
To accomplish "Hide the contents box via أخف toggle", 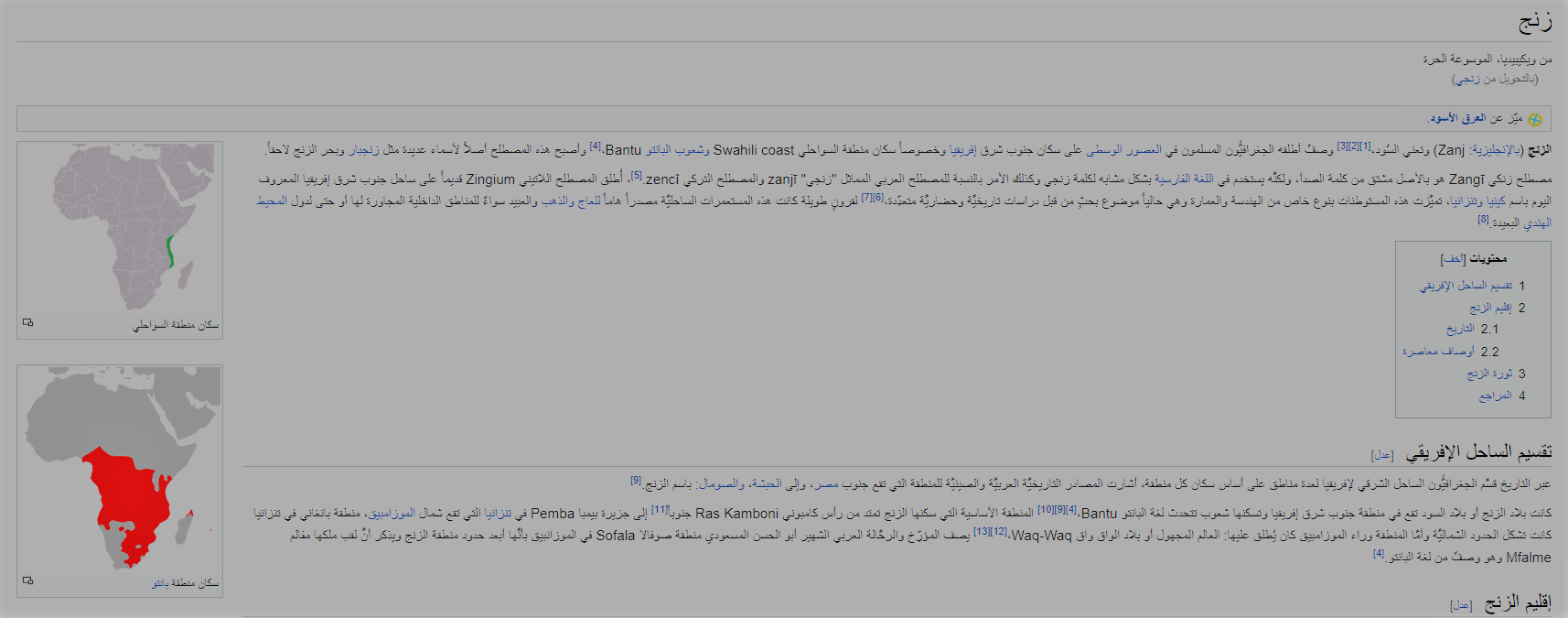I will [1452, 259].
